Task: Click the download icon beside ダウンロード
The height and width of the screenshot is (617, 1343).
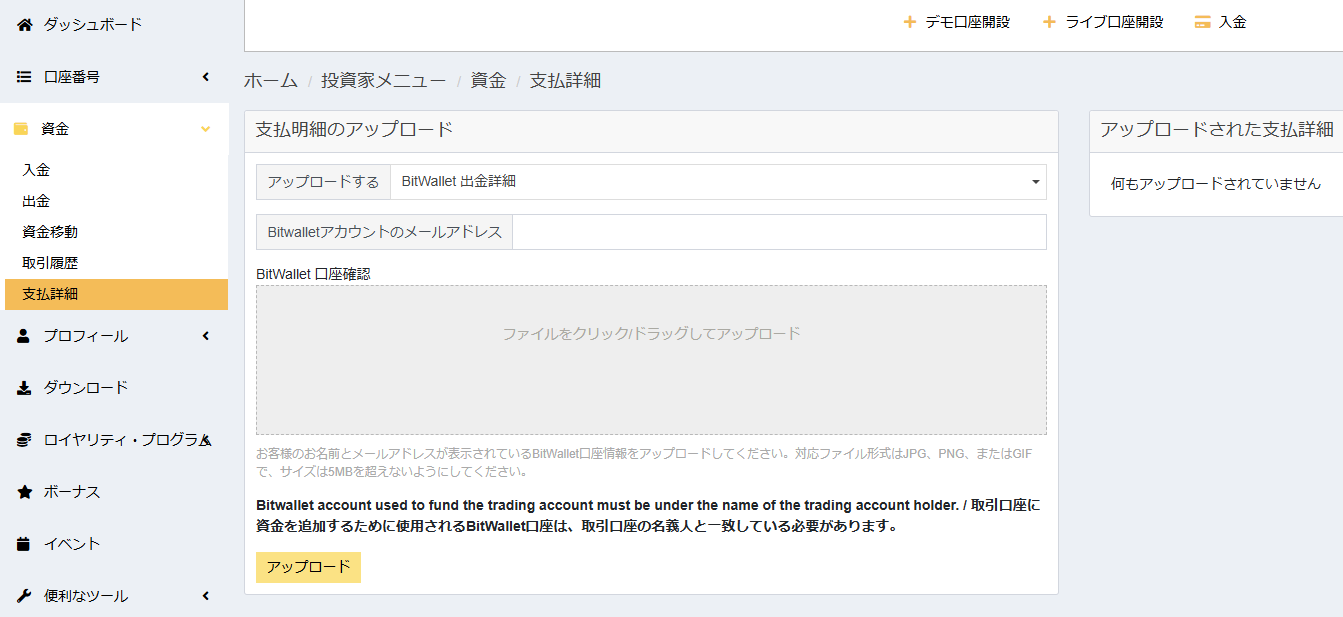Action: [24, 388]
